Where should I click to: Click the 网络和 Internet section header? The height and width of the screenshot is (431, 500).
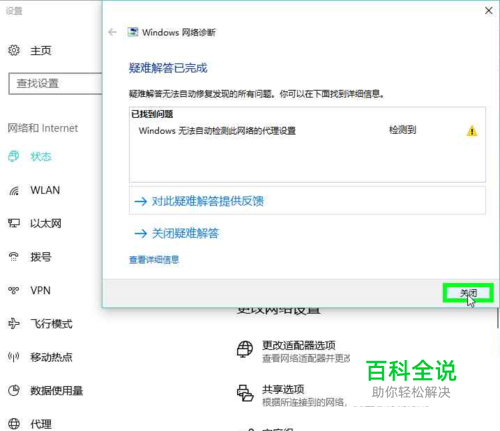pyautogui.click(x=43, y=128)
